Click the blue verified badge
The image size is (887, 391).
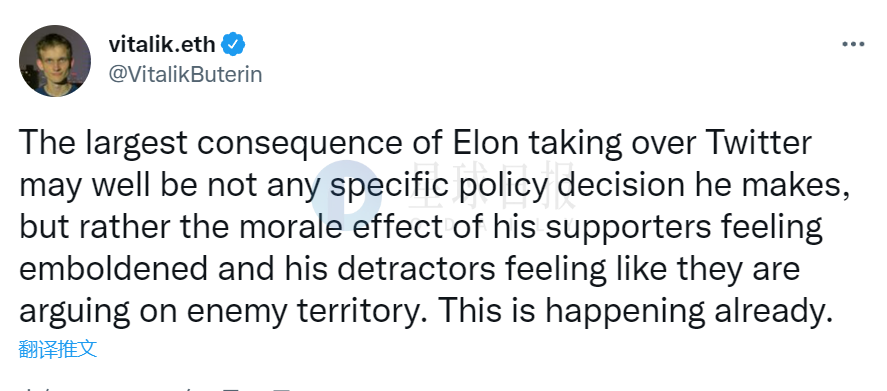(x=233, y=44)
